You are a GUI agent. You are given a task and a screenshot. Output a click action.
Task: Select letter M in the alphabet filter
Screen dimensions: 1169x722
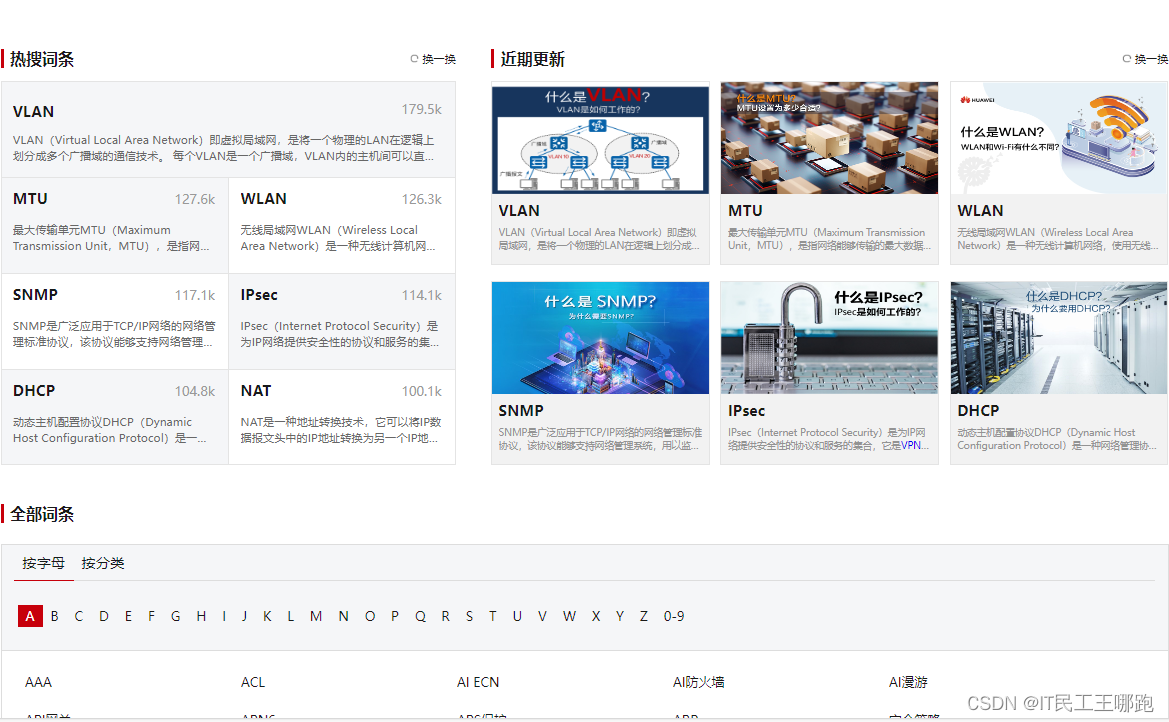tap(315, 616)
